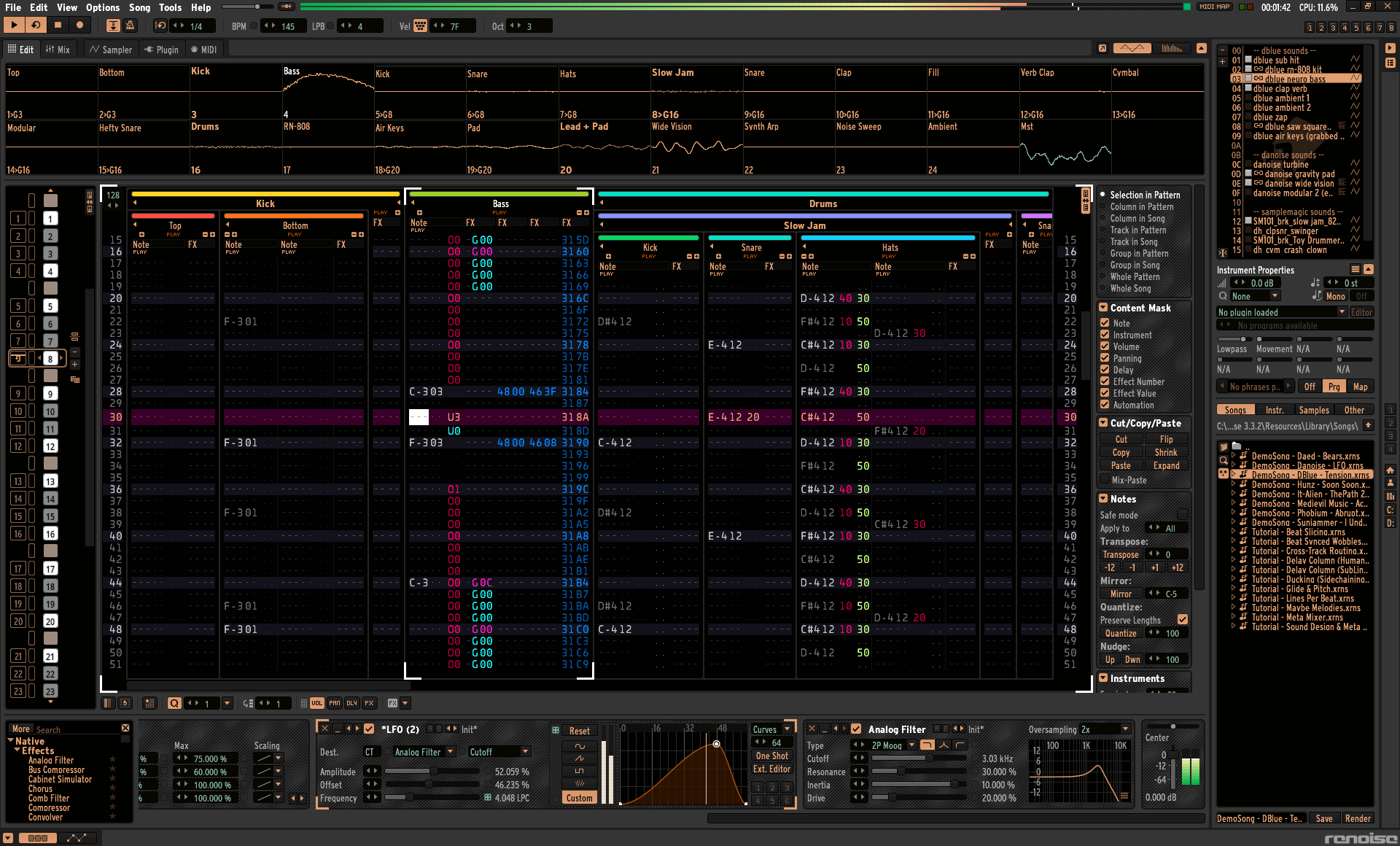
Task: Click the Quantize button
Action: point(1121,633)
